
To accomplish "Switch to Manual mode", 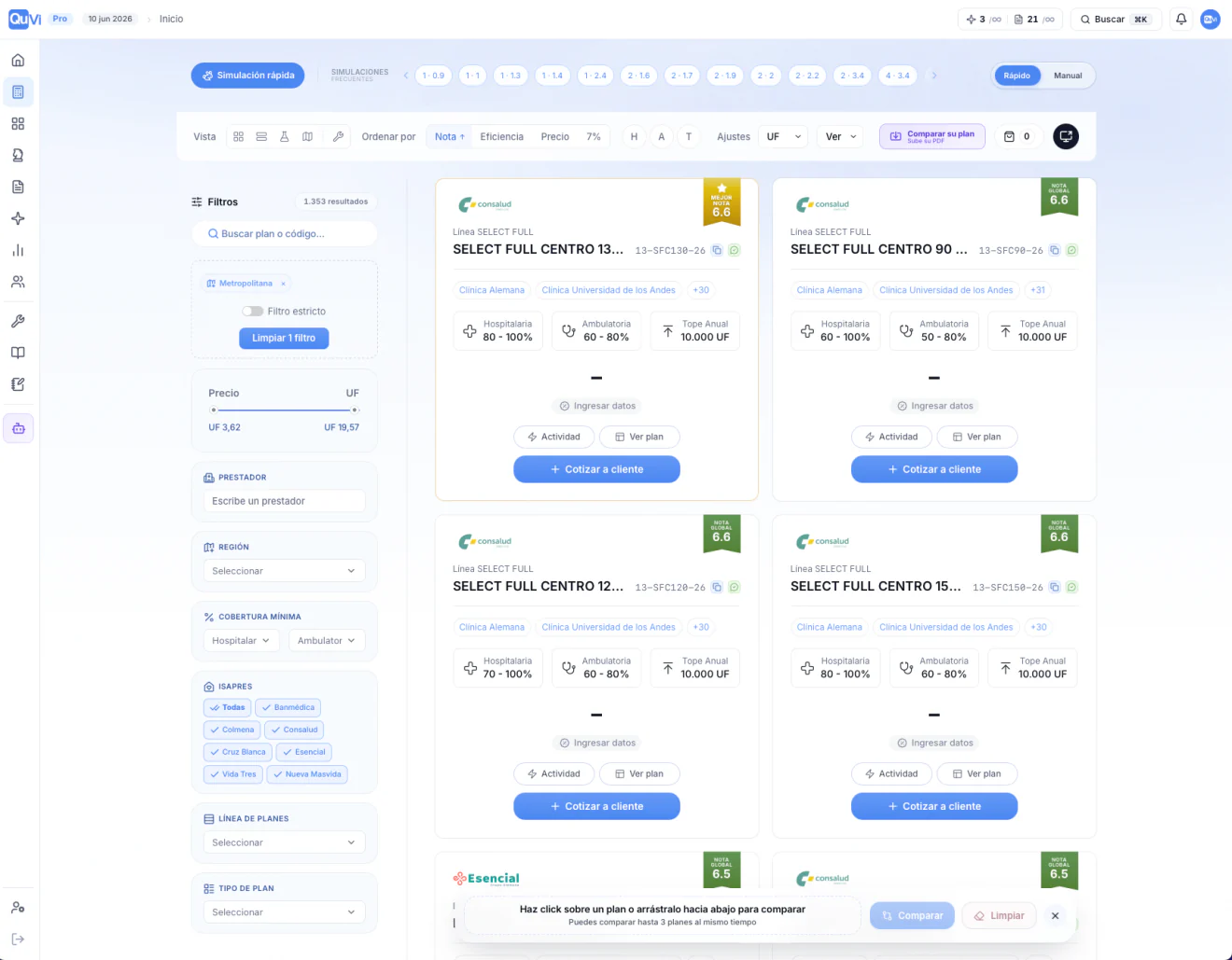I will pos(1068,76).
